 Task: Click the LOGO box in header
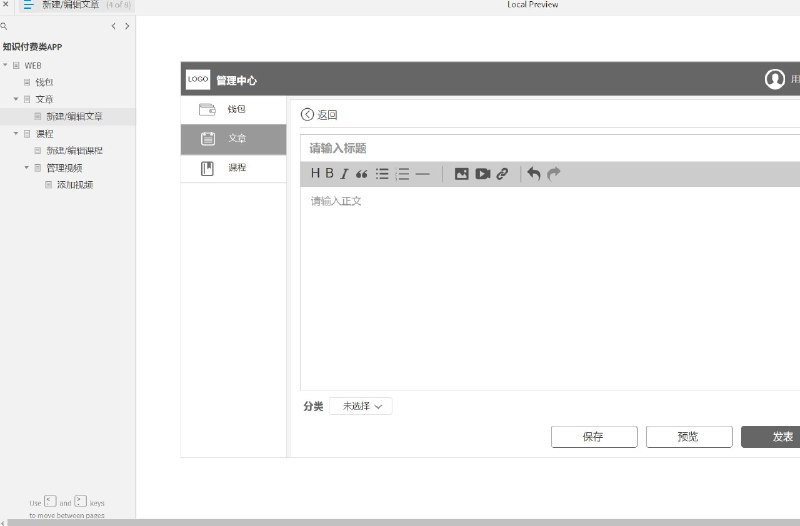coord(198,80)
